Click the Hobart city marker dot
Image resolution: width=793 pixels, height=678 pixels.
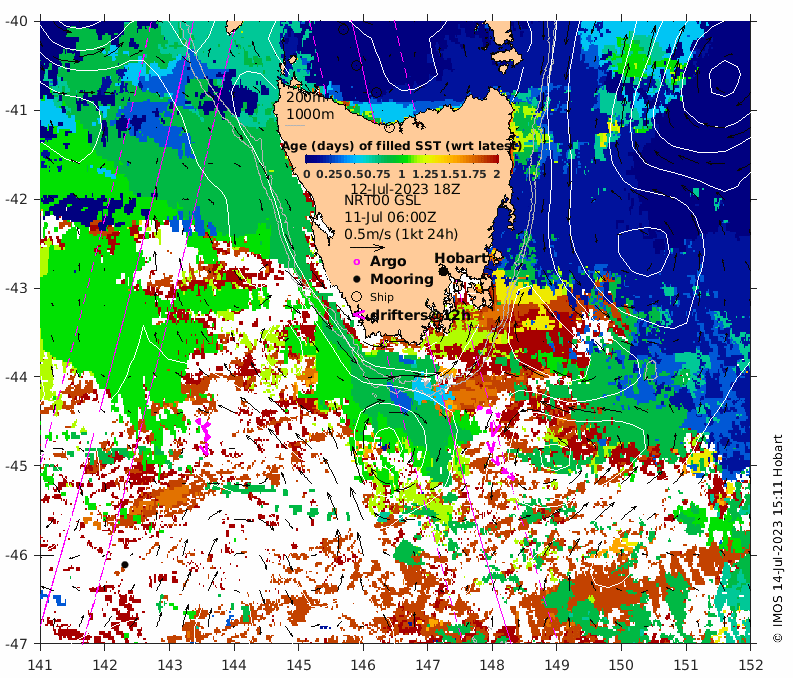coord(443,272)
